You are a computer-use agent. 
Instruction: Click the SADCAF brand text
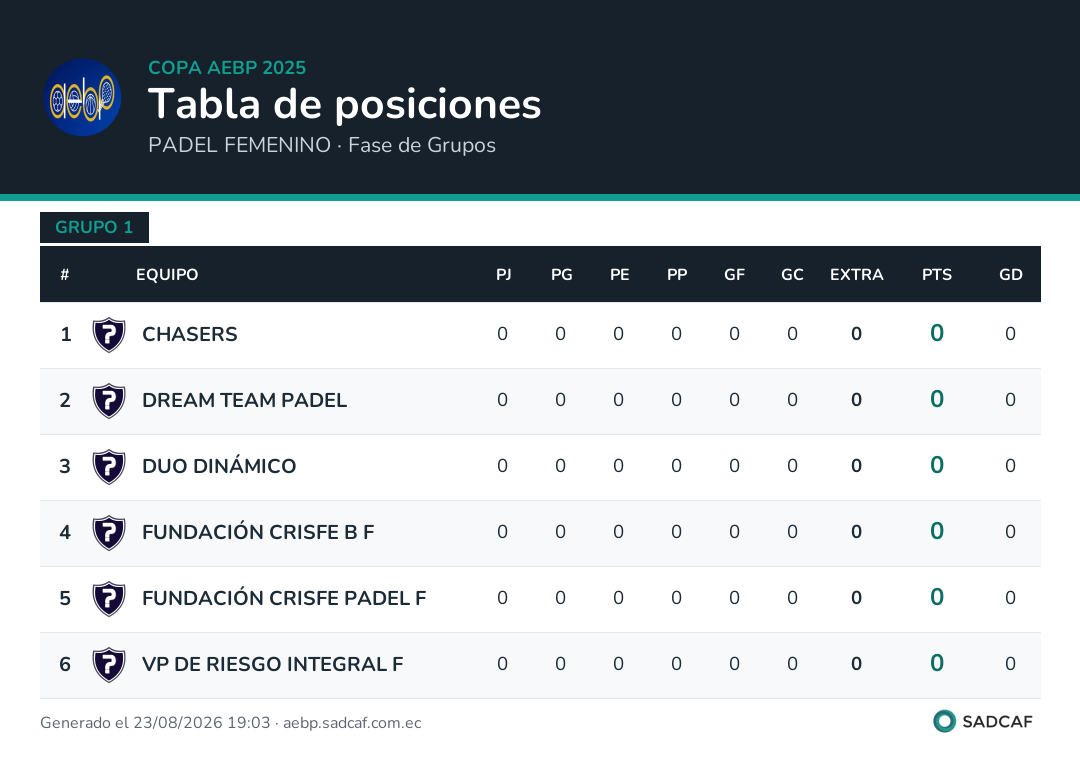[997, 722]
